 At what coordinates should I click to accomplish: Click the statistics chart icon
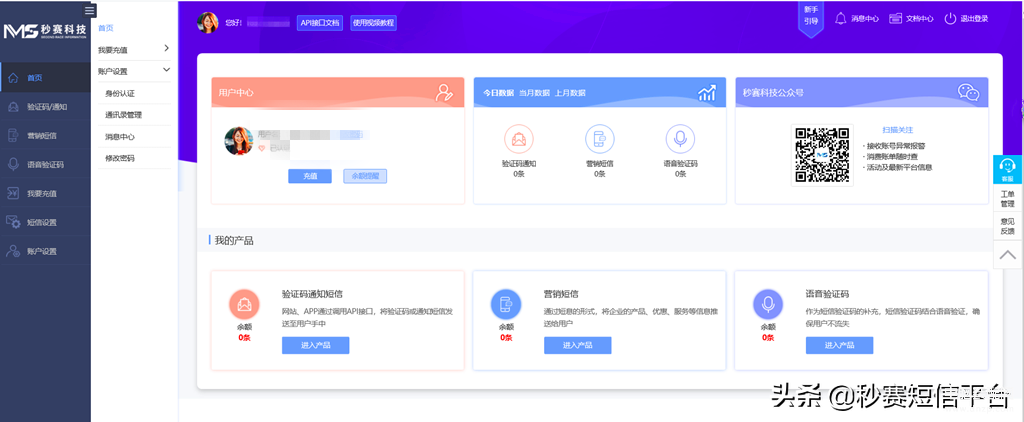click(x=707, y=93)
